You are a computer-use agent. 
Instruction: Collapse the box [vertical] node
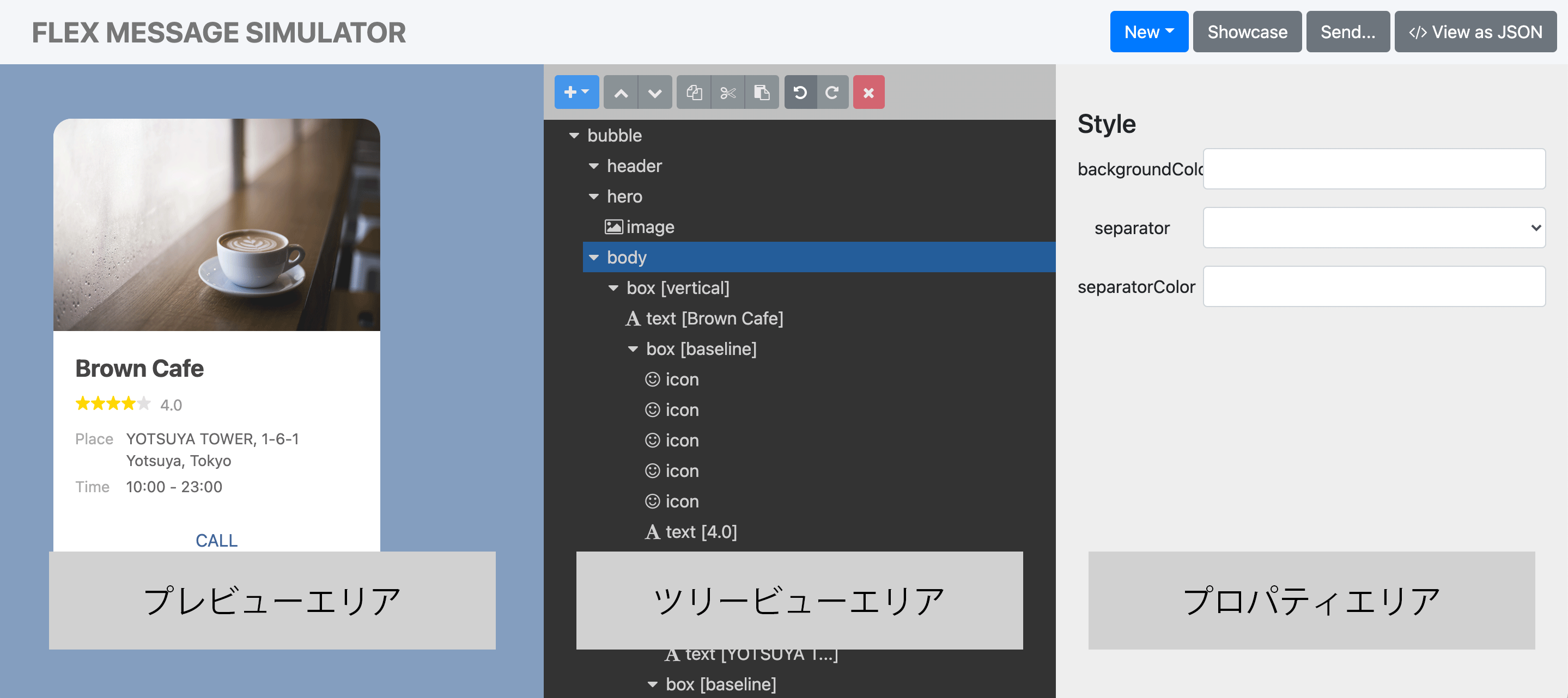coord(613,288)
